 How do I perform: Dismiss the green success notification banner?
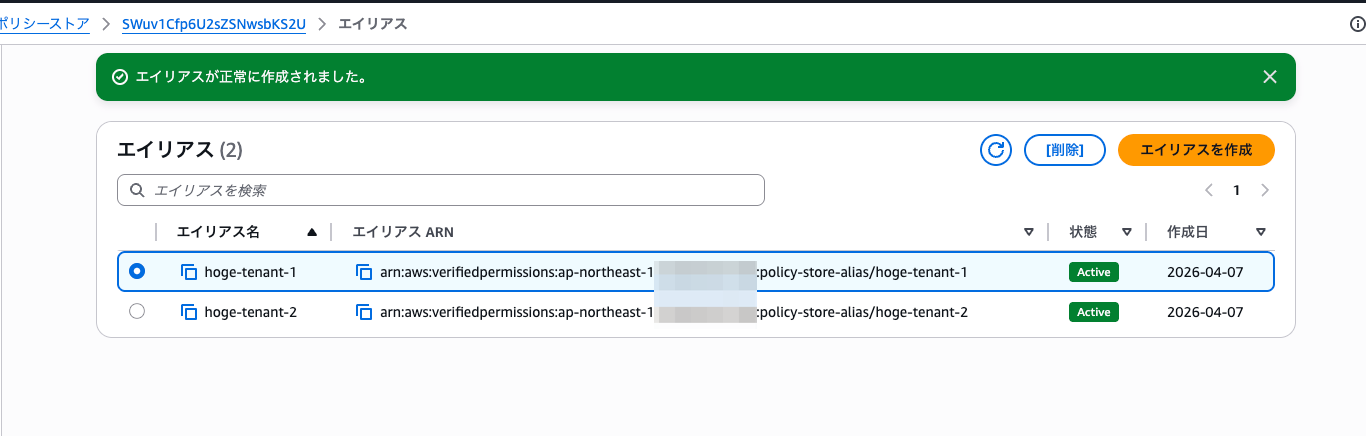click(1270, 77)
